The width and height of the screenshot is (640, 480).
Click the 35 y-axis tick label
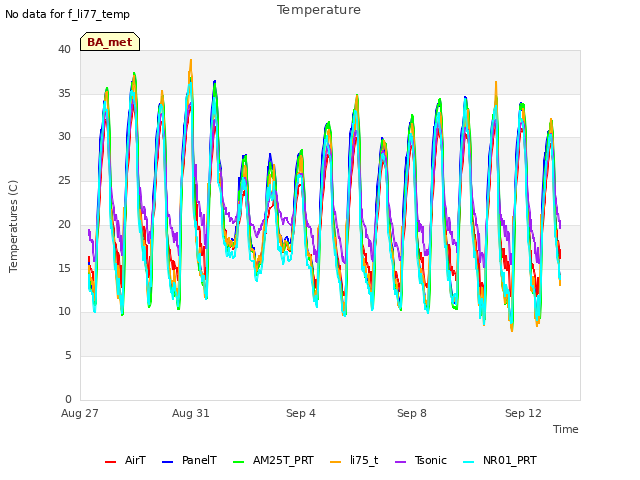coord(64,93)
